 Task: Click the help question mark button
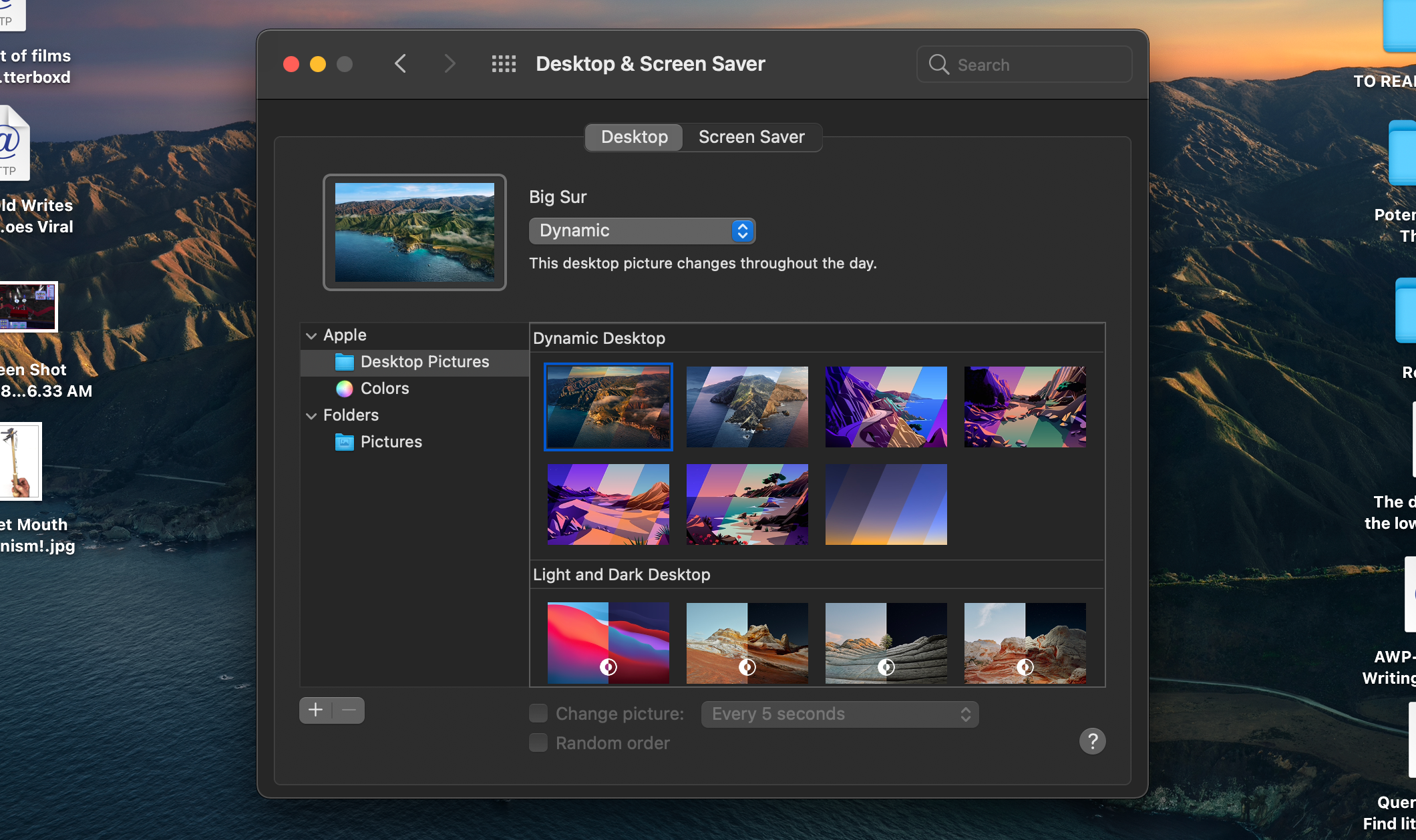1092,740
